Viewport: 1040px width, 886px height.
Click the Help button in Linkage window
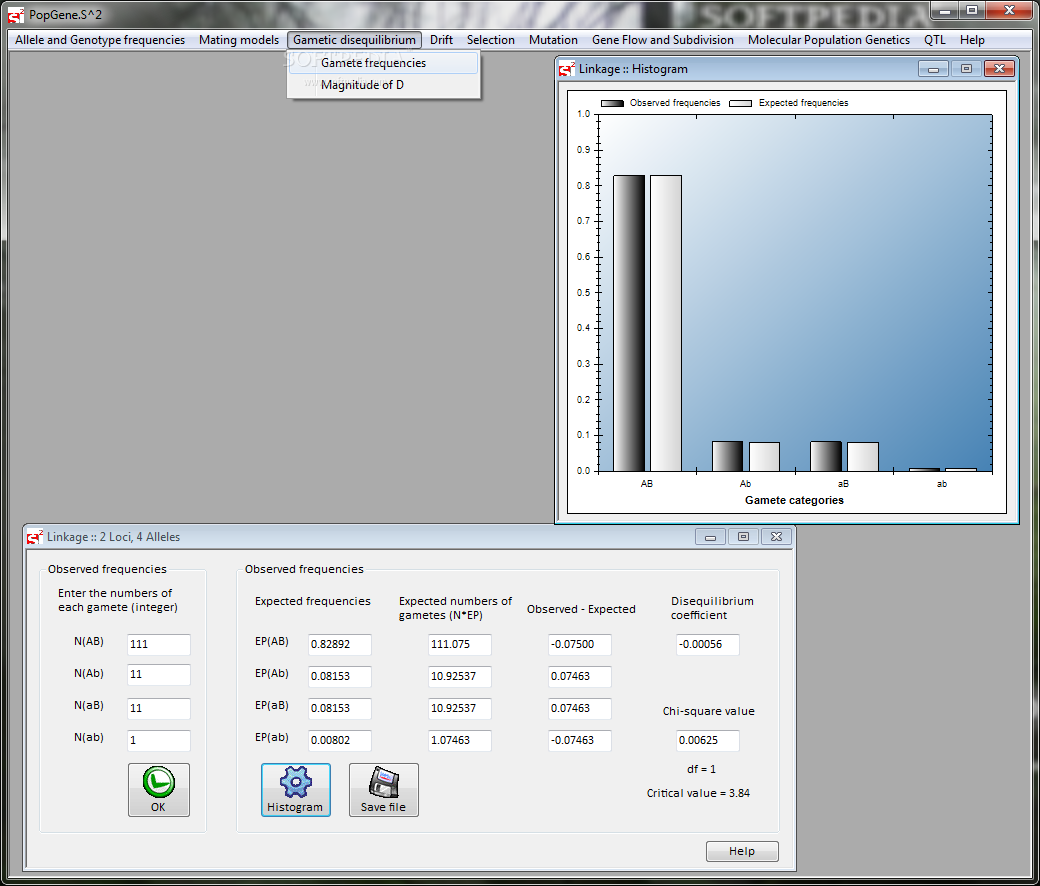tap(742, 851)
